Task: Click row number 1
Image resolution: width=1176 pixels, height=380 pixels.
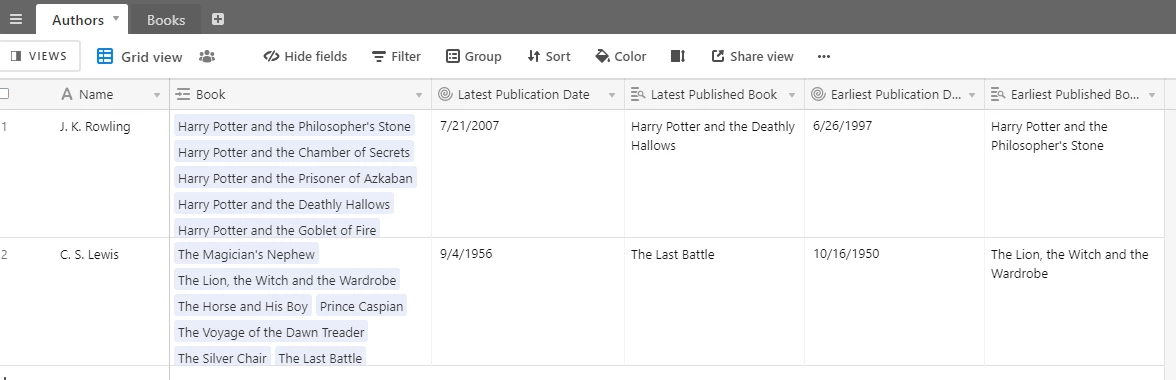Action: (4, 126)
